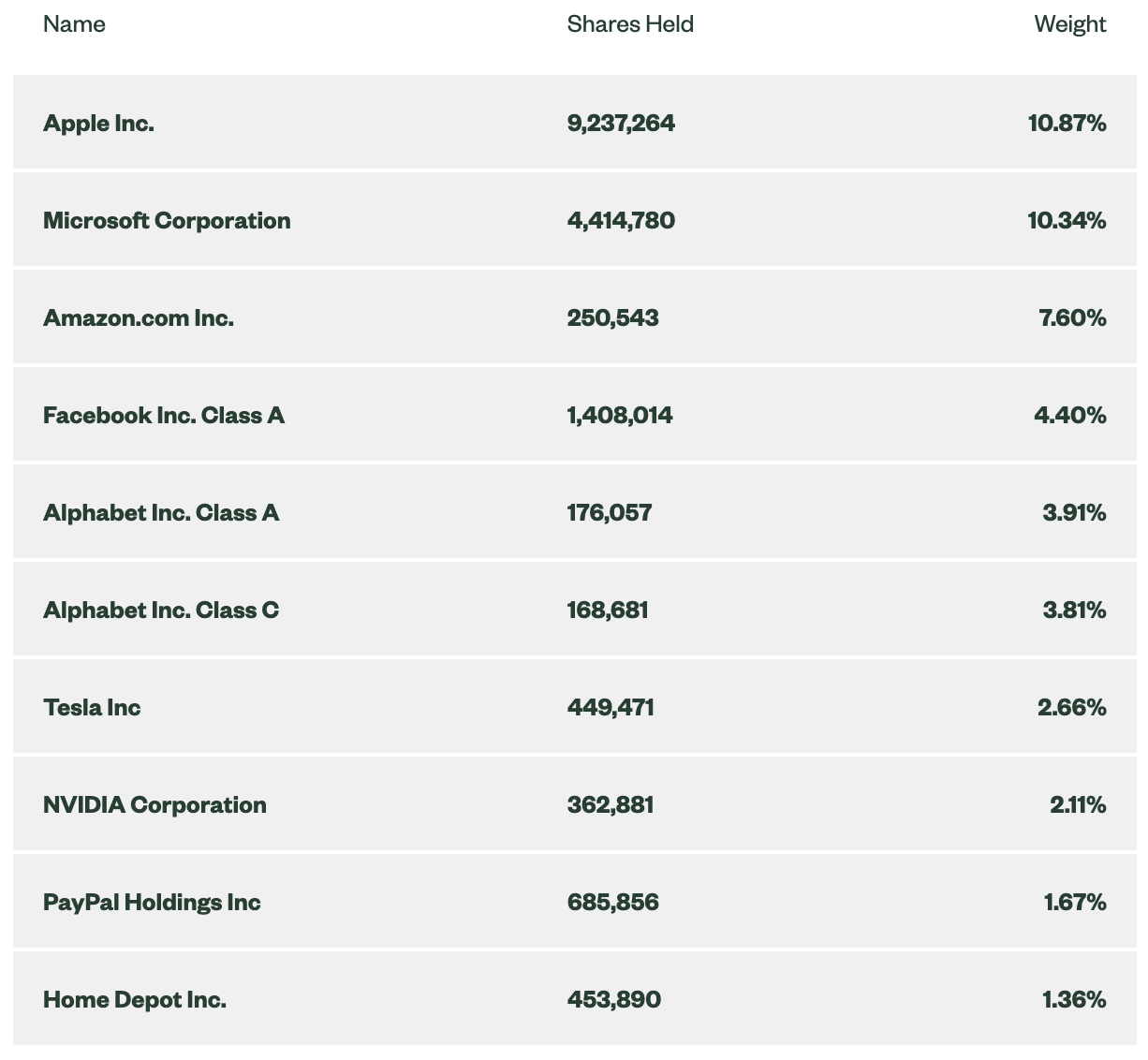
Task: Click the shares value 168,681
Action: pos(608,610)
